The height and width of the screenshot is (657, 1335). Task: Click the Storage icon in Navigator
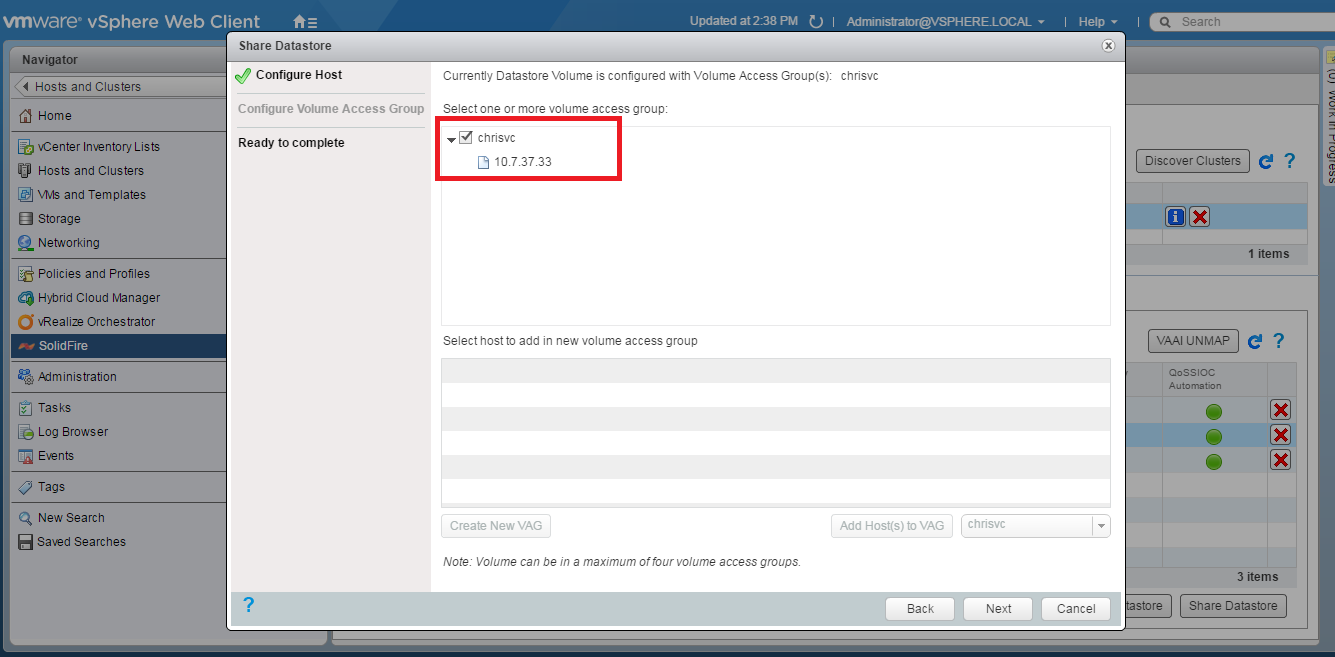pyautogui.click(x=26, y=219)
